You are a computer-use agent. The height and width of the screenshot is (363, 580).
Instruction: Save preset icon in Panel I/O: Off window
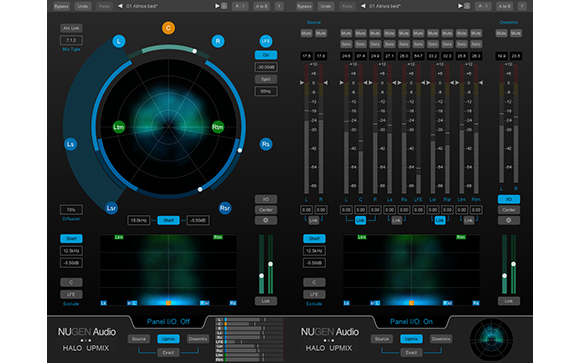point(224,6)
